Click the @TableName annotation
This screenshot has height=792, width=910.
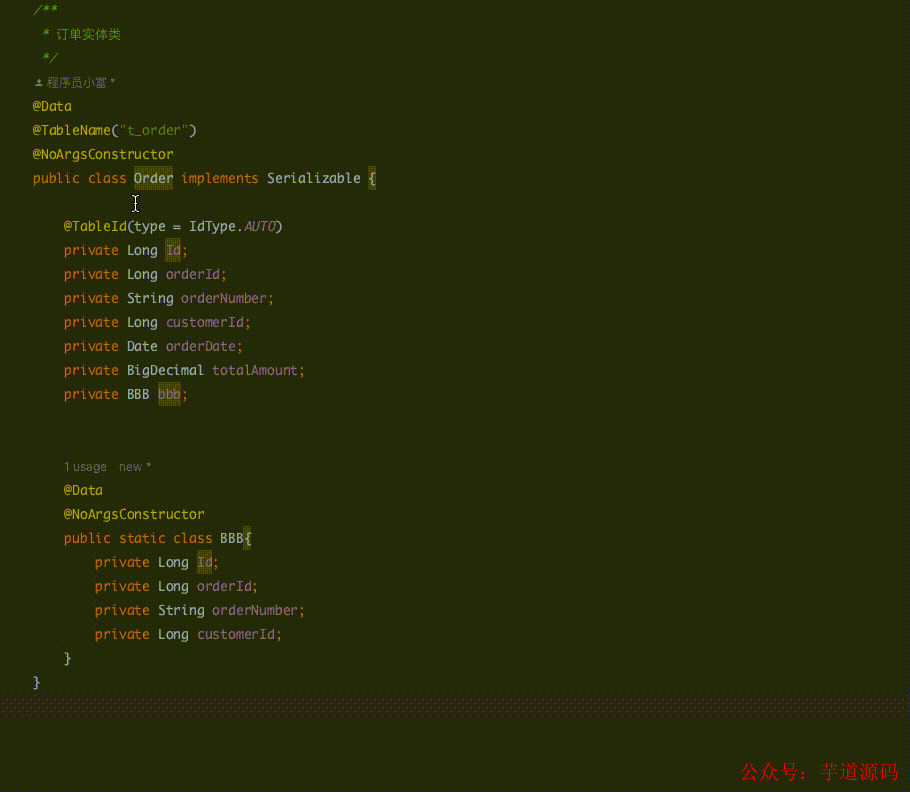[x=76, y=130]
